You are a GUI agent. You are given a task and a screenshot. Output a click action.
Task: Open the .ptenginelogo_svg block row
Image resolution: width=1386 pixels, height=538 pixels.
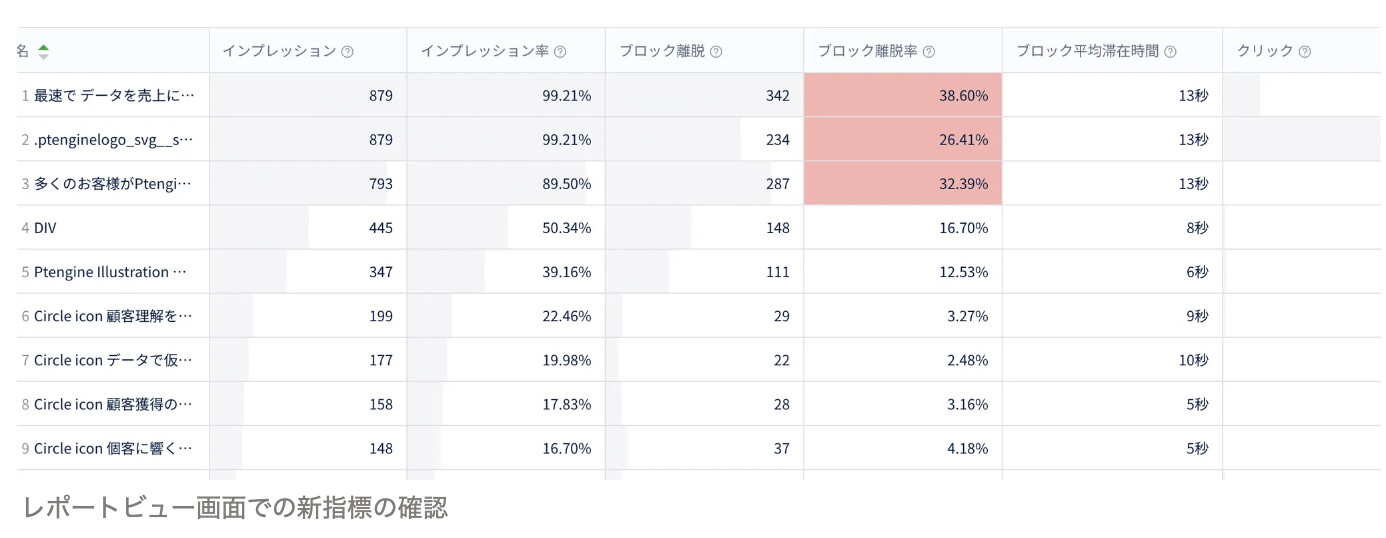[113, 140]
